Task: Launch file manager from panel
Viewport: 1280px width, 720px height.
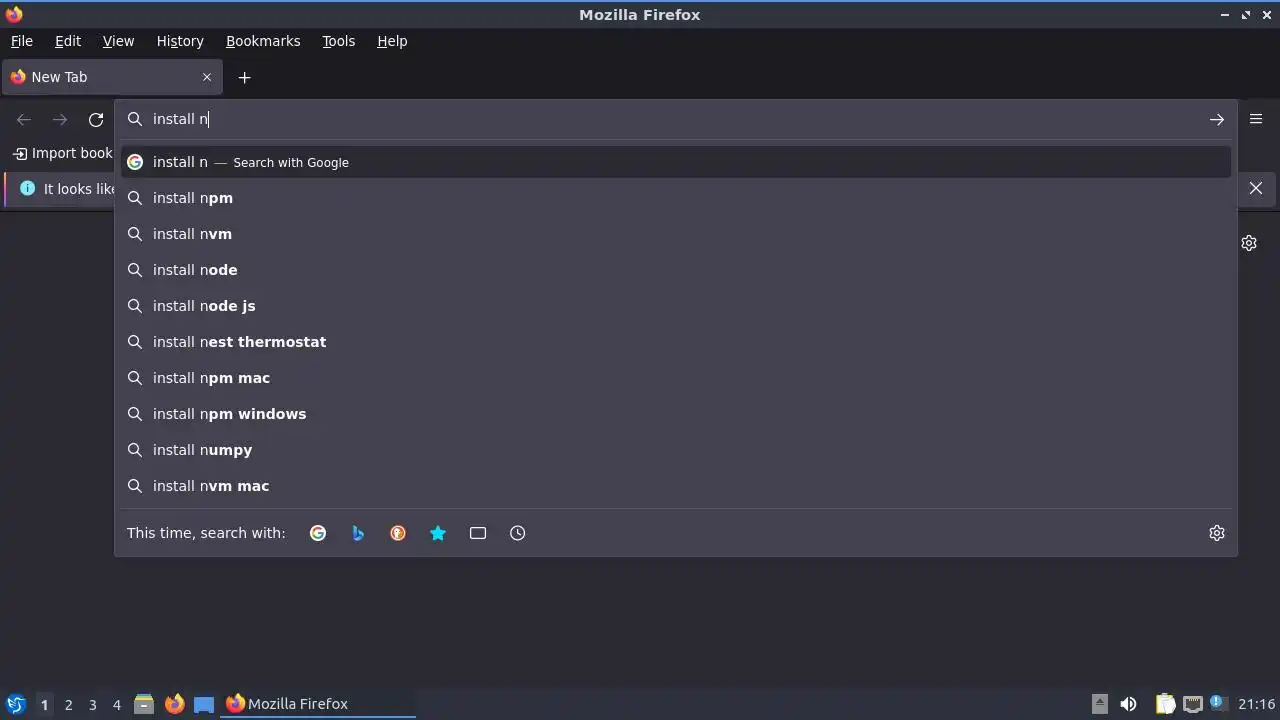Action: (x=144, y=704)
